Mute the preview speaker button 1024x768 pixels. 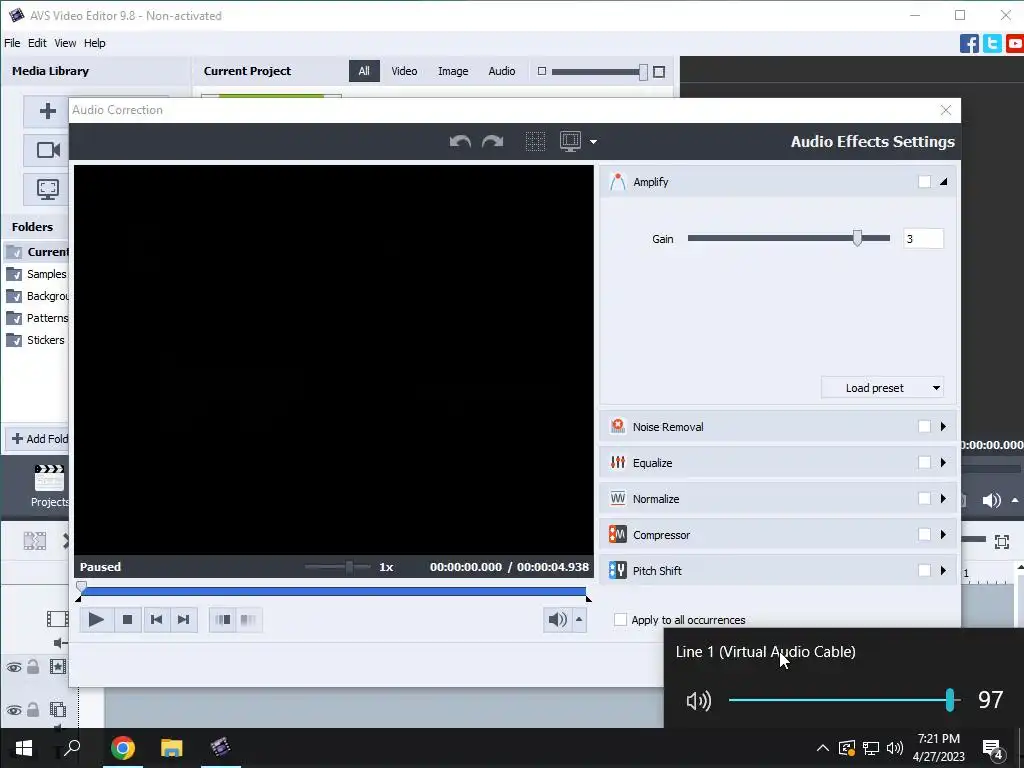click(x=558, y=620)
